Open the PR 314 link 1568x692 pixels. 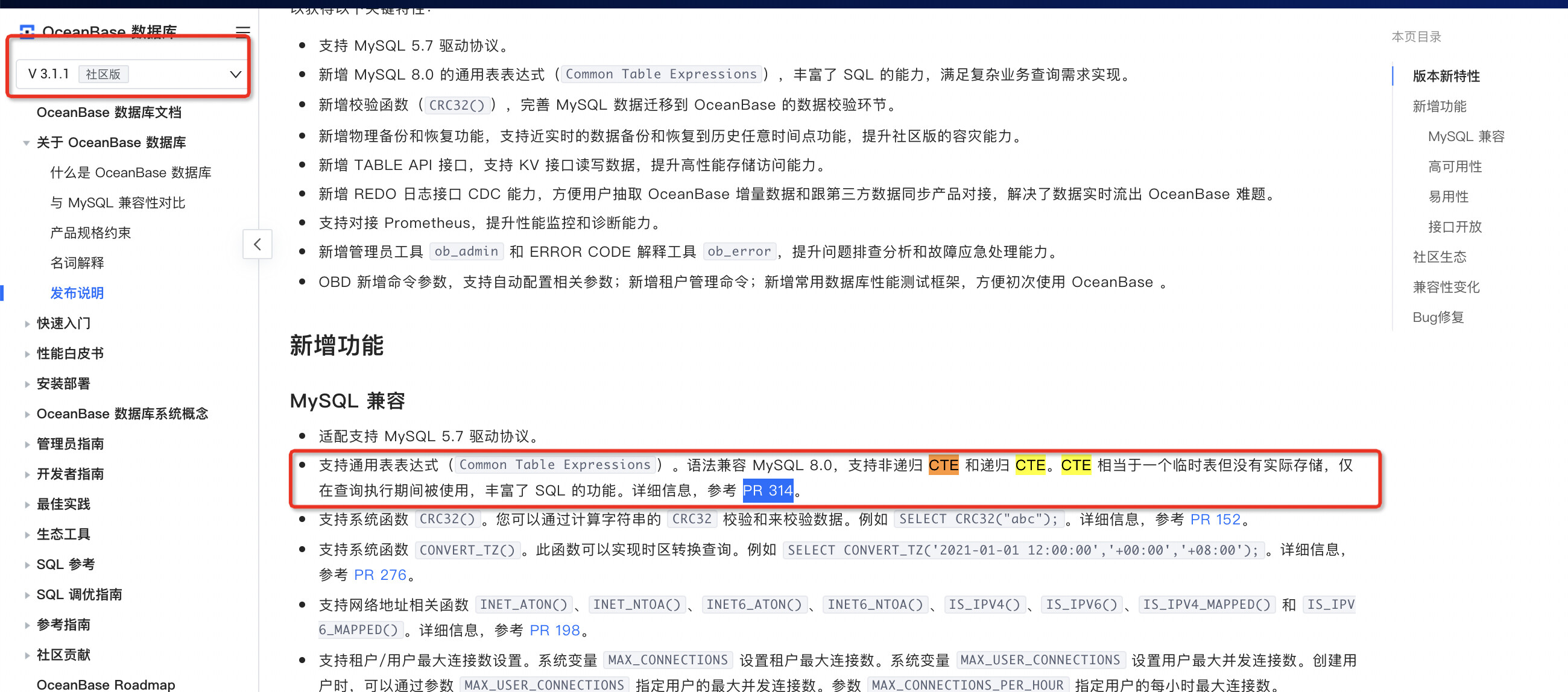[x=767, y=490]
